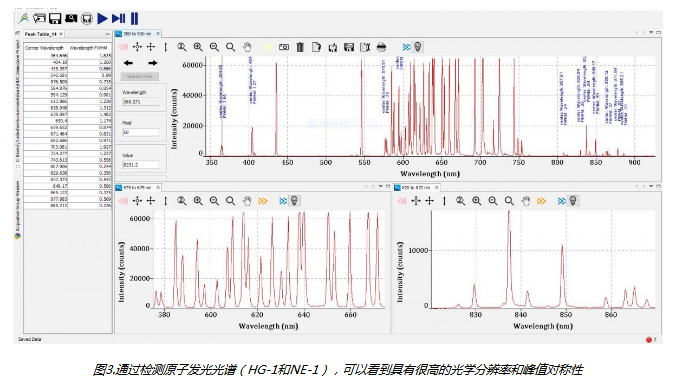
Task: Click the blue double-arrow in top graph toolbar
Action: click(406, 47)
